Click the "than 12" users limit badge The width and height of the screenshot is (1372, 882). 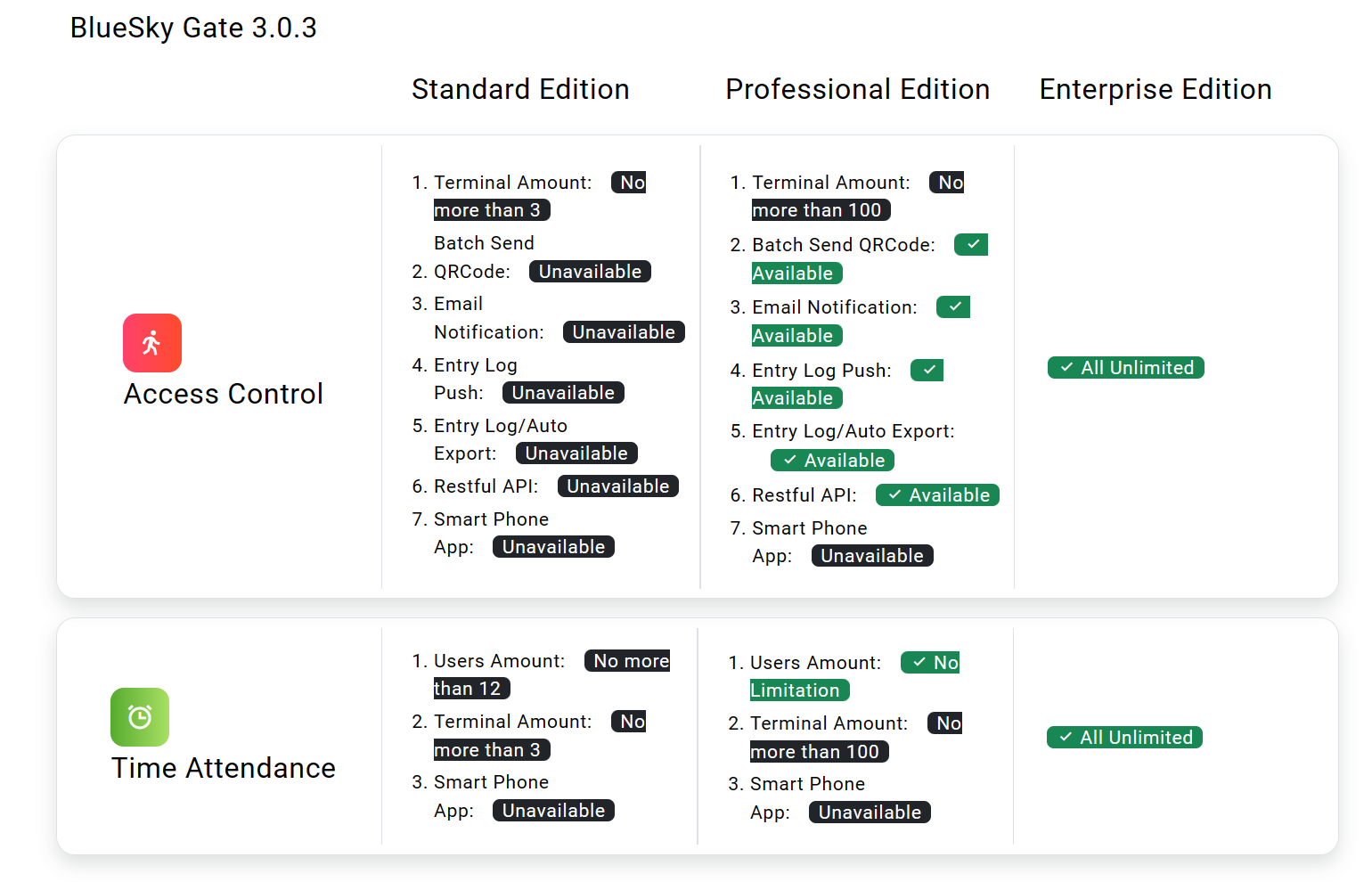(x=472, y=689)
